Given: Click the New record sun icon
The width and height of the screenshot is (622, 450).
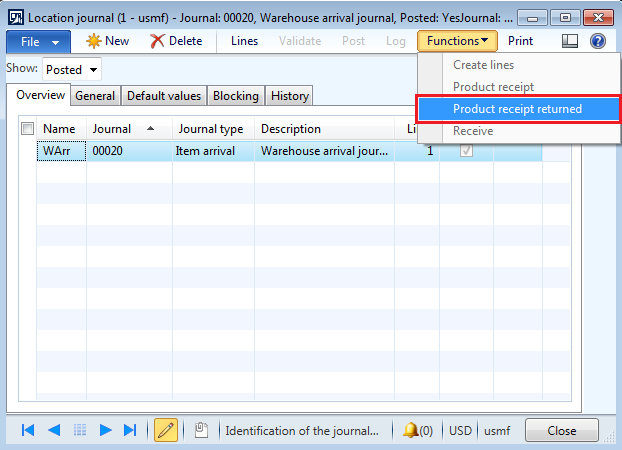Looking at the screenshot, I should (x=94, y=41).
